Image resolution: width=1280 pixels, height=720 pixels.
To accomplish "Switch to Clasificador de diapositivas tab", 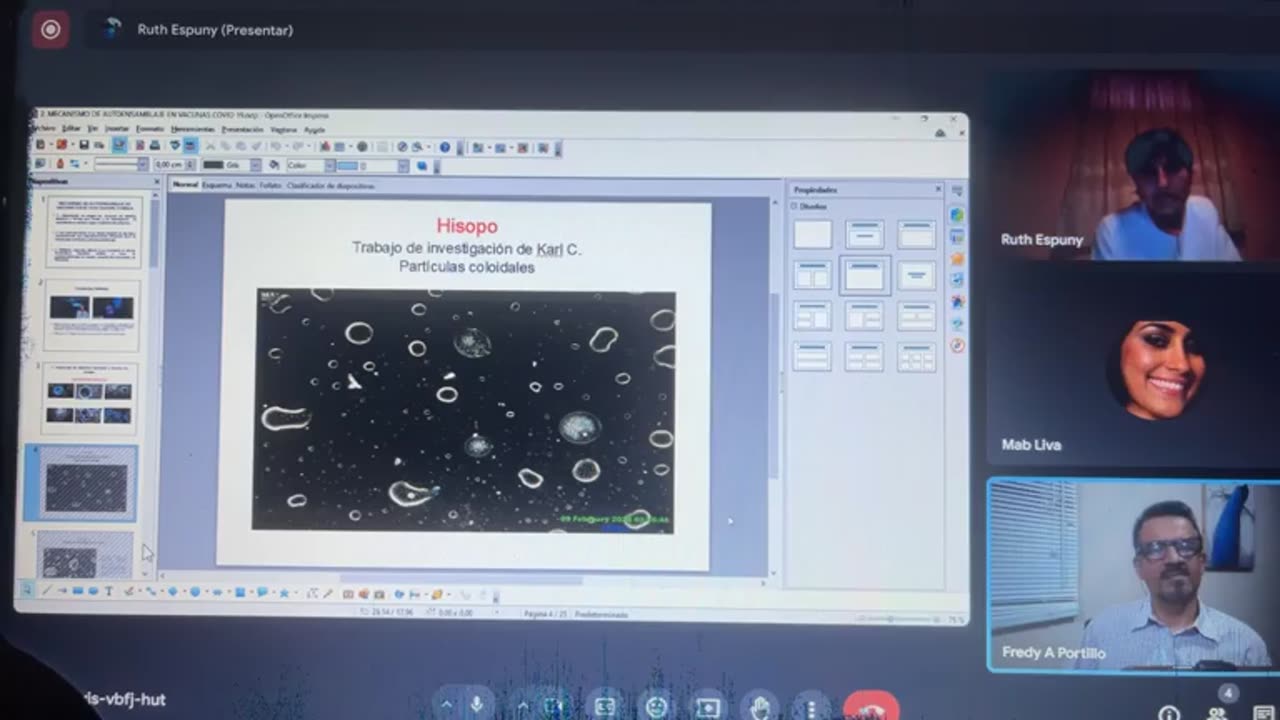I will [x=330, y=186].
